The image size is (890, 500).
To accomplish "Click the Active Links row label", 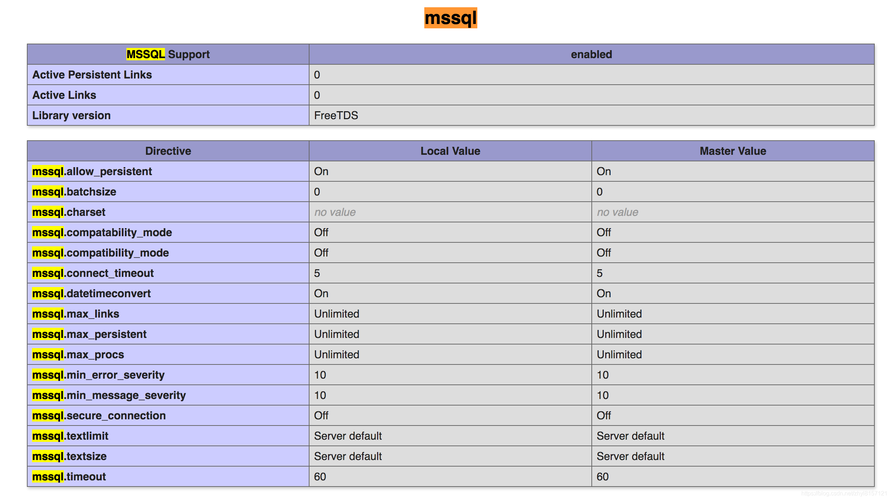I will 64,95.
